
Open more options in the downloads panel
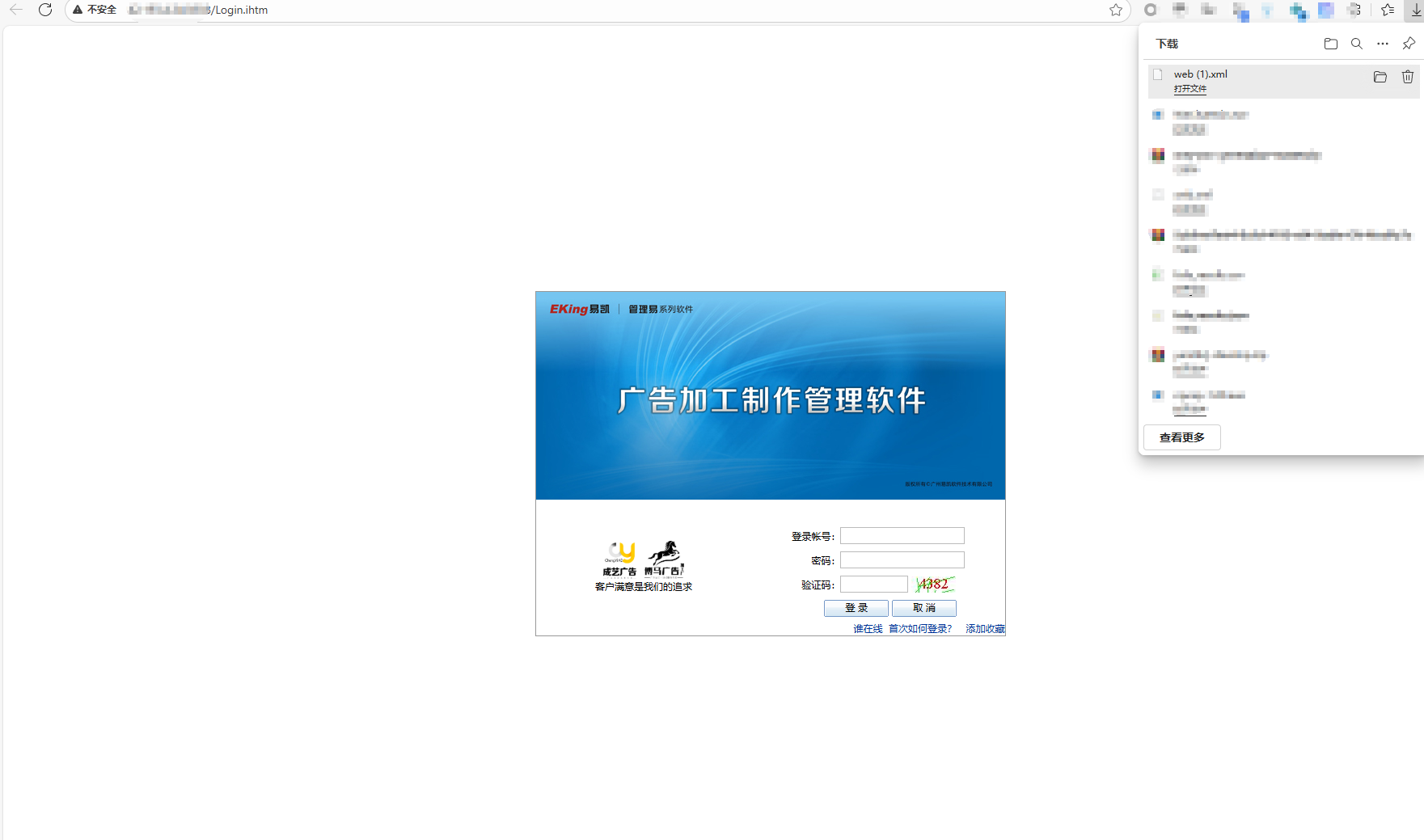pos(1382,44)
